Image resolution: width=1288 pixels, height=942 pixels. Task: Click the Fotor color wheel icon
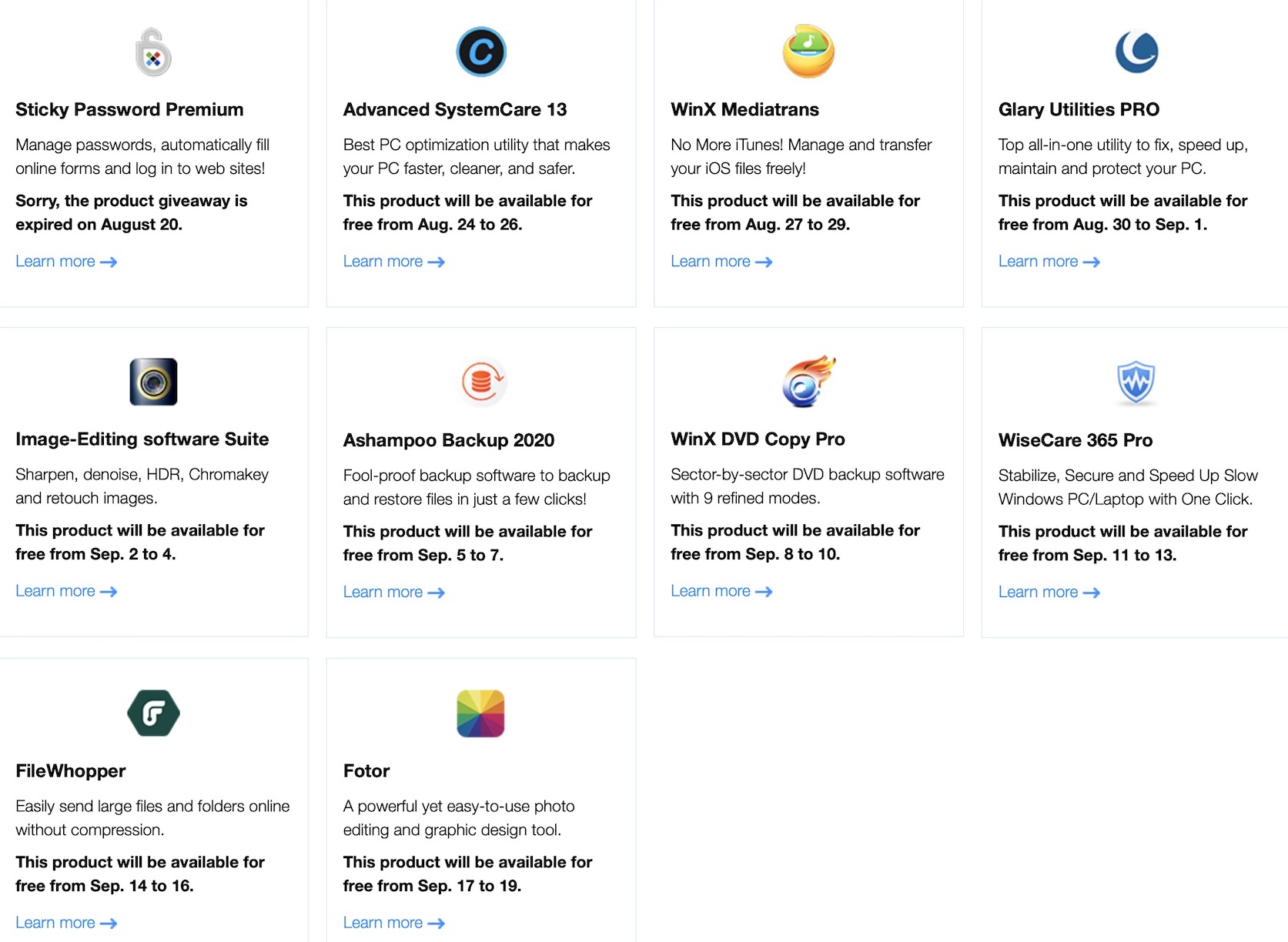481,713
